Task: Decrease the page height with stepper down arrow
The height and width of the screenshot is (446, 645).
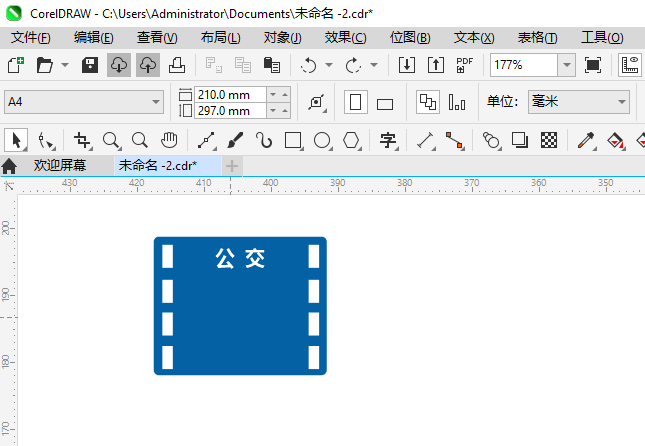Action: pyautogui.click(x=273, y=111)
